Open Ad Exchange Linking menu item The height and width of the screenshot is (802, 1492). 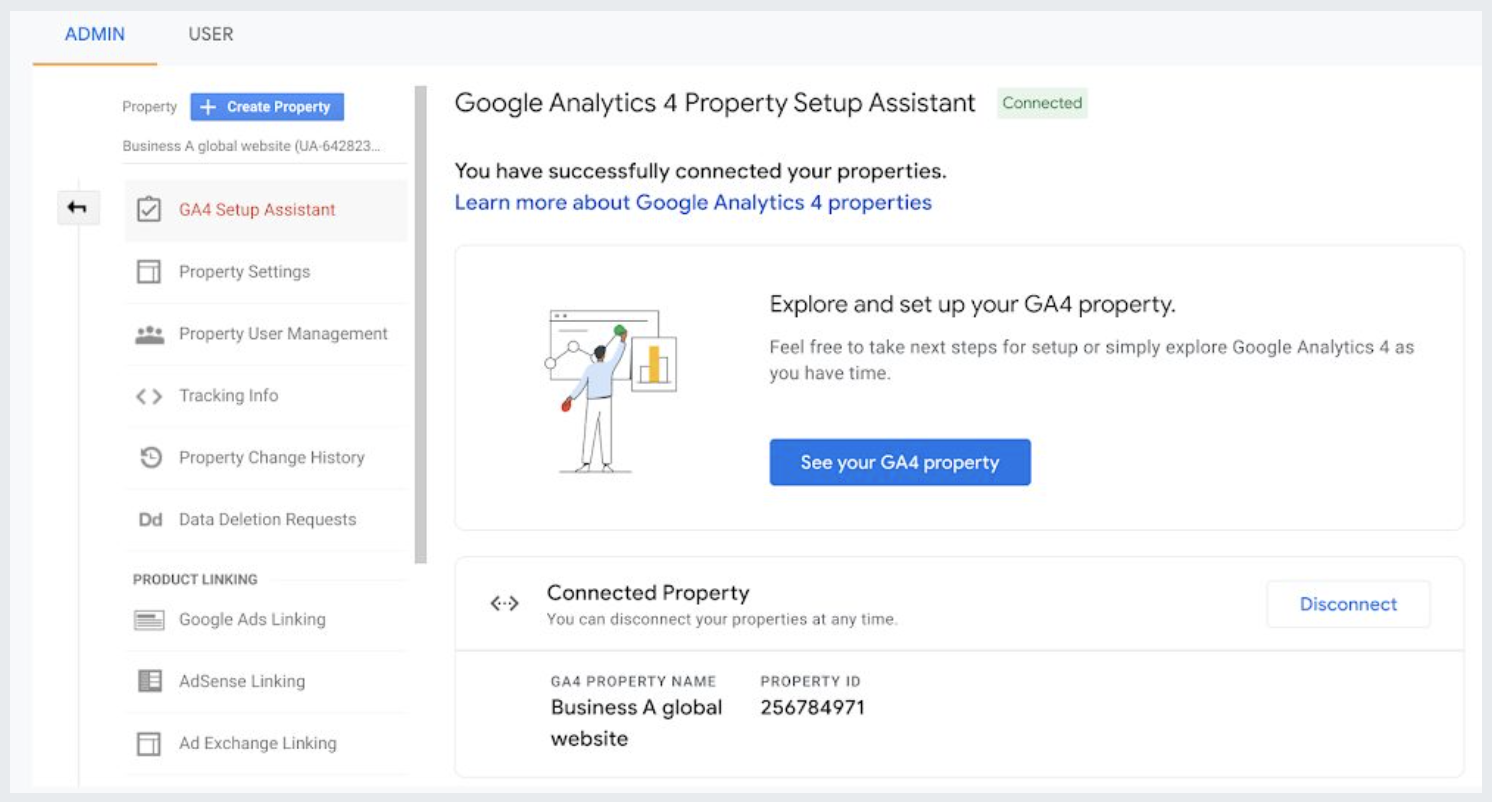click(265, 744)
